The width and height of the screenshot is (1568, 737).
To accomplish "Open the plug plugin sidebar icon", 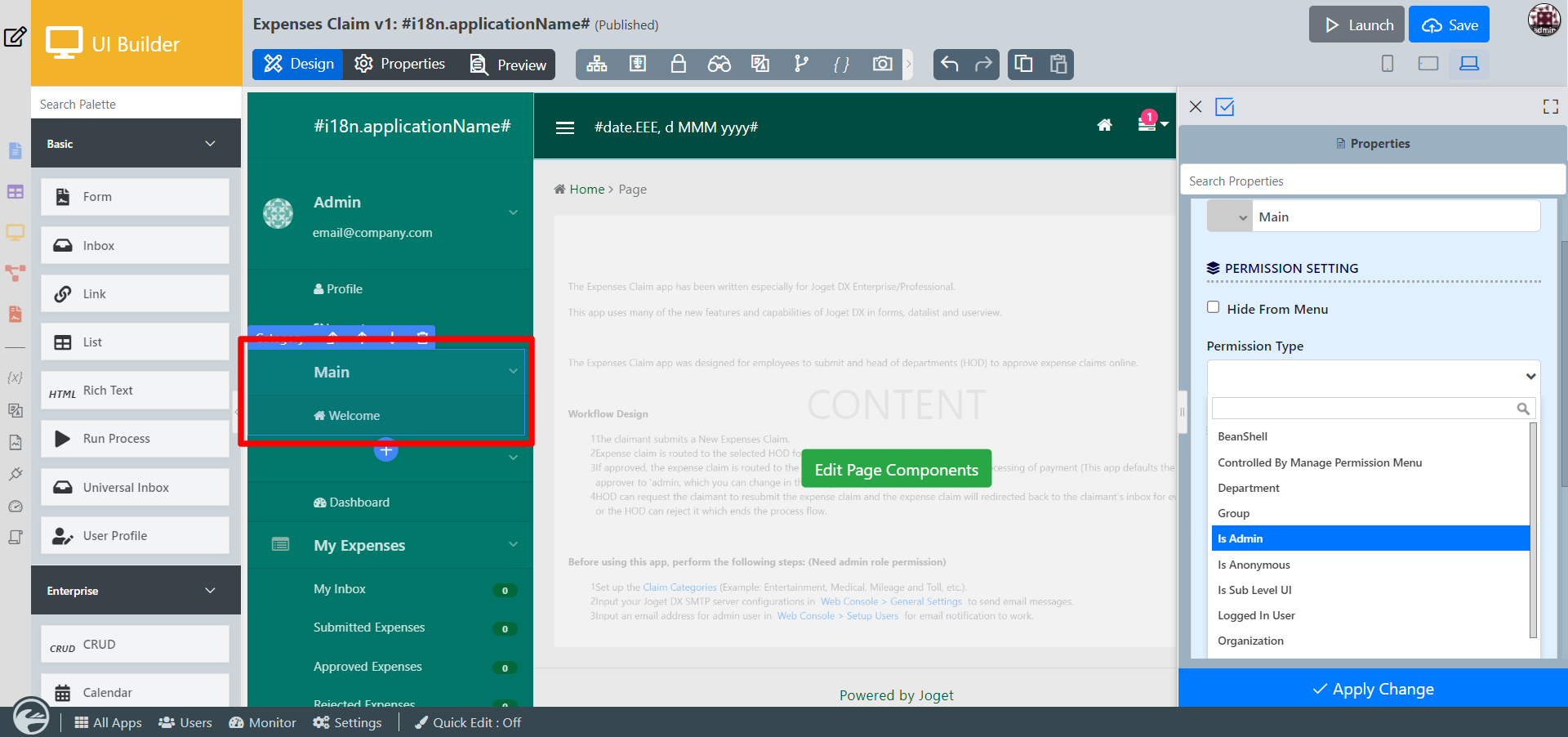I will point(16,474).
